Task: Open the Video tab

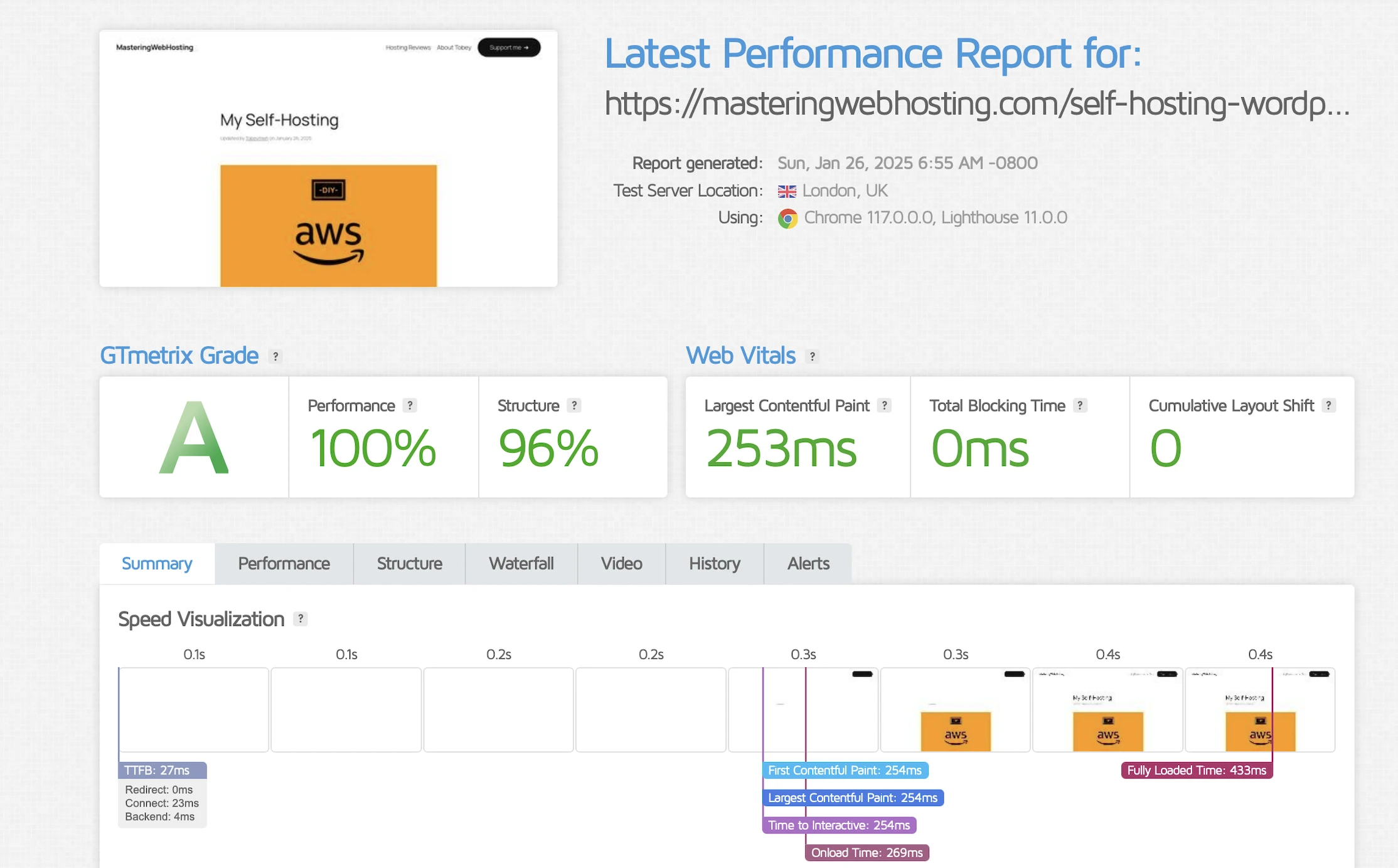Action: point(621,564)
